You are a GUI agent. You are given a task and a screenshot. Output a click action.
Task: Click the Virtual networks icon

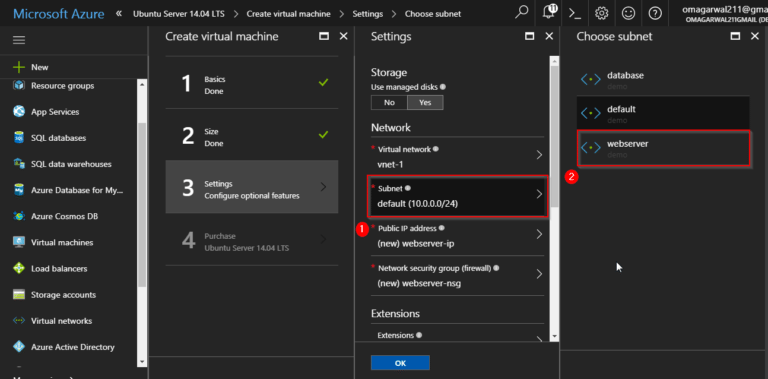[x=19, y=321]
